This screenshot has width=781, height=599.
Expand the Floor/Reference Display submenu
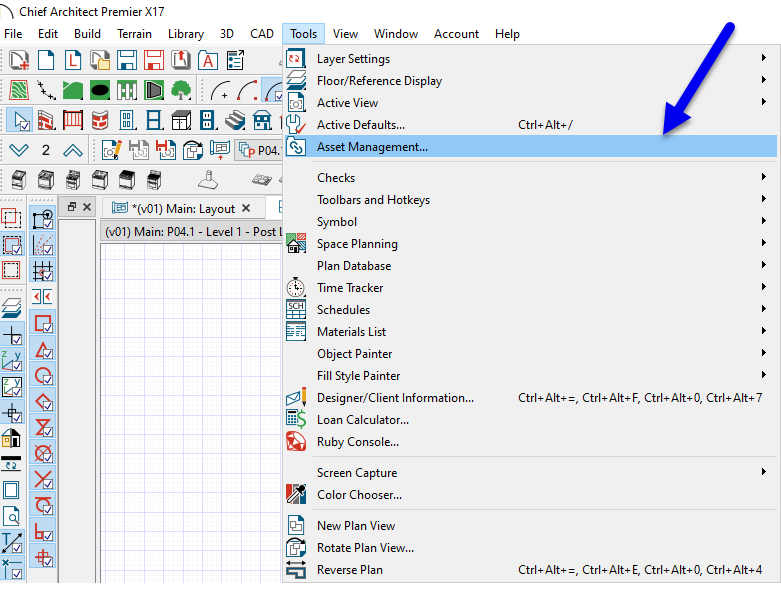pos(530,81)
